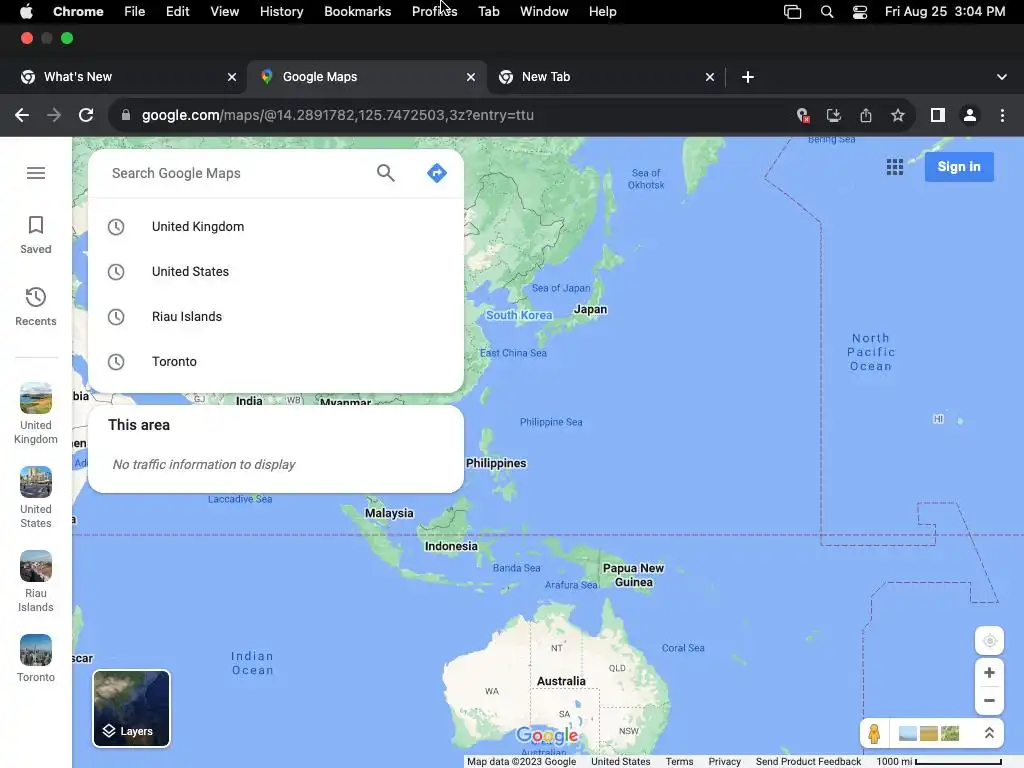
Task: Select Toronto from recent searches
Action: (x=276, y=362)
